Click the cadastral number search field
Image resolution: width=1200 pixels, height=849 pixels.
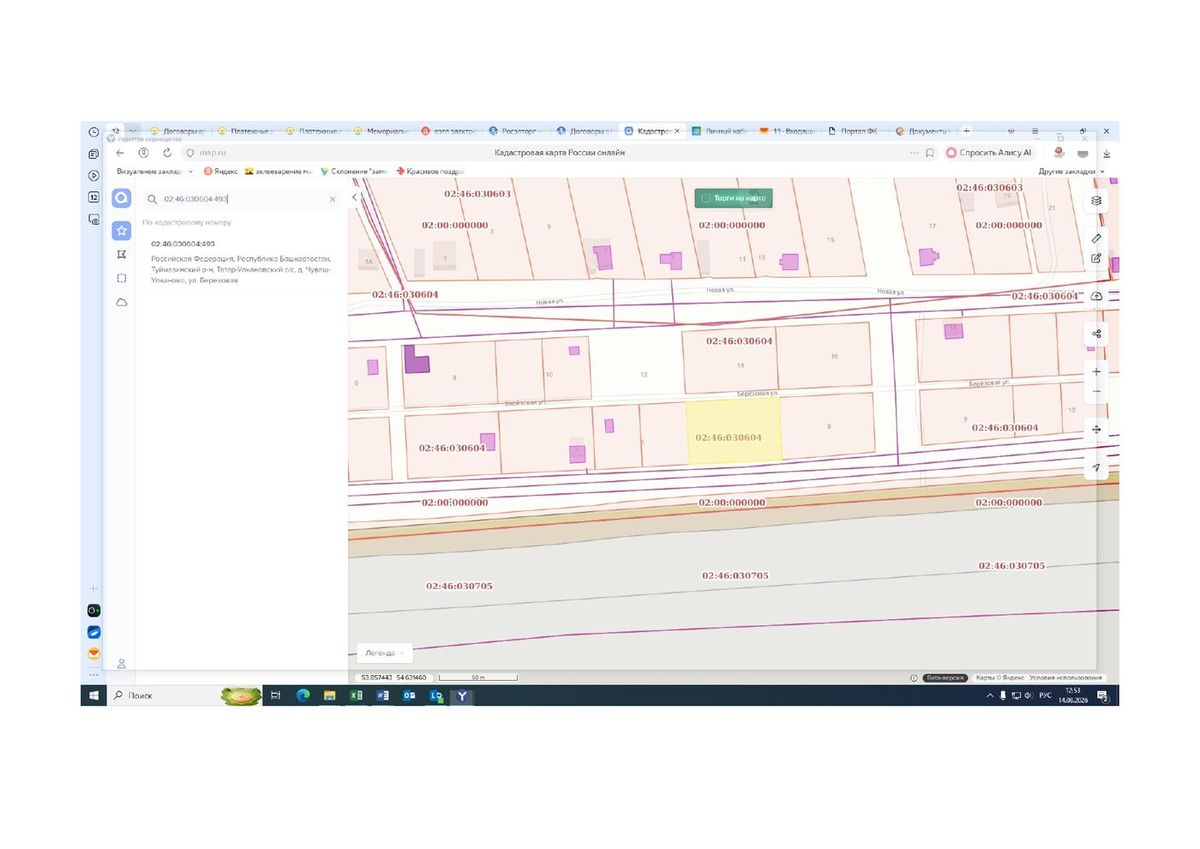tap(240, 199)
